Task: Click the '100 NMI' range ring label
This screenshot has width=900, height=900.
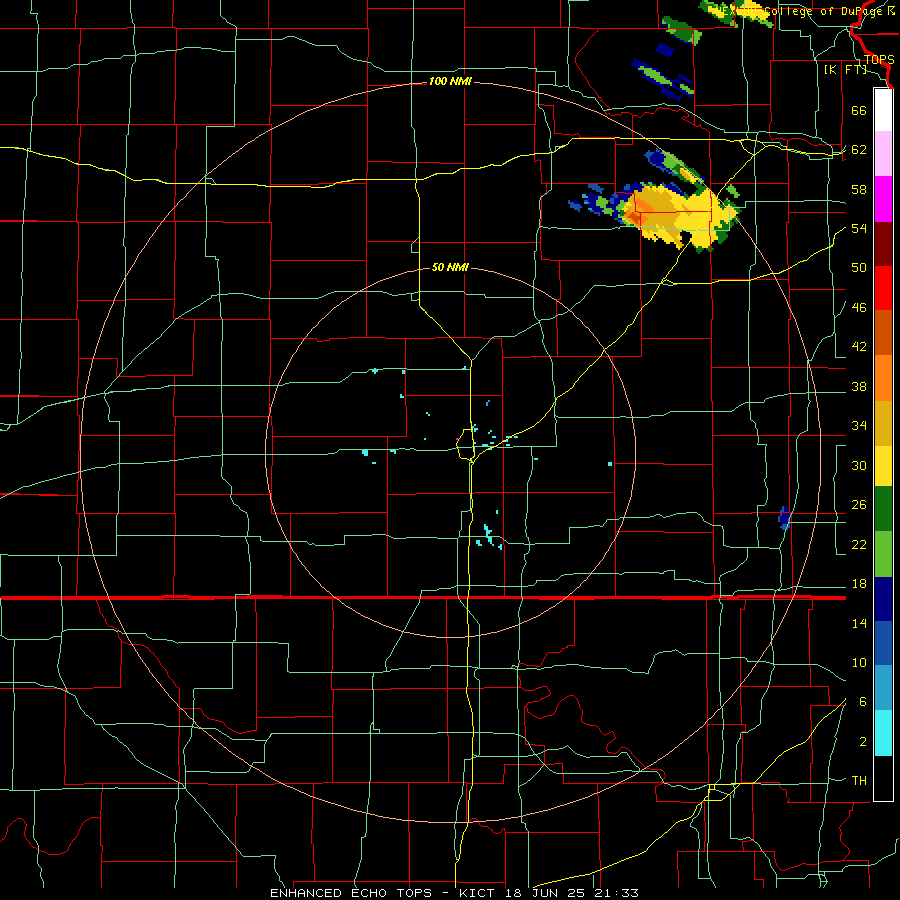Action: 450,82
